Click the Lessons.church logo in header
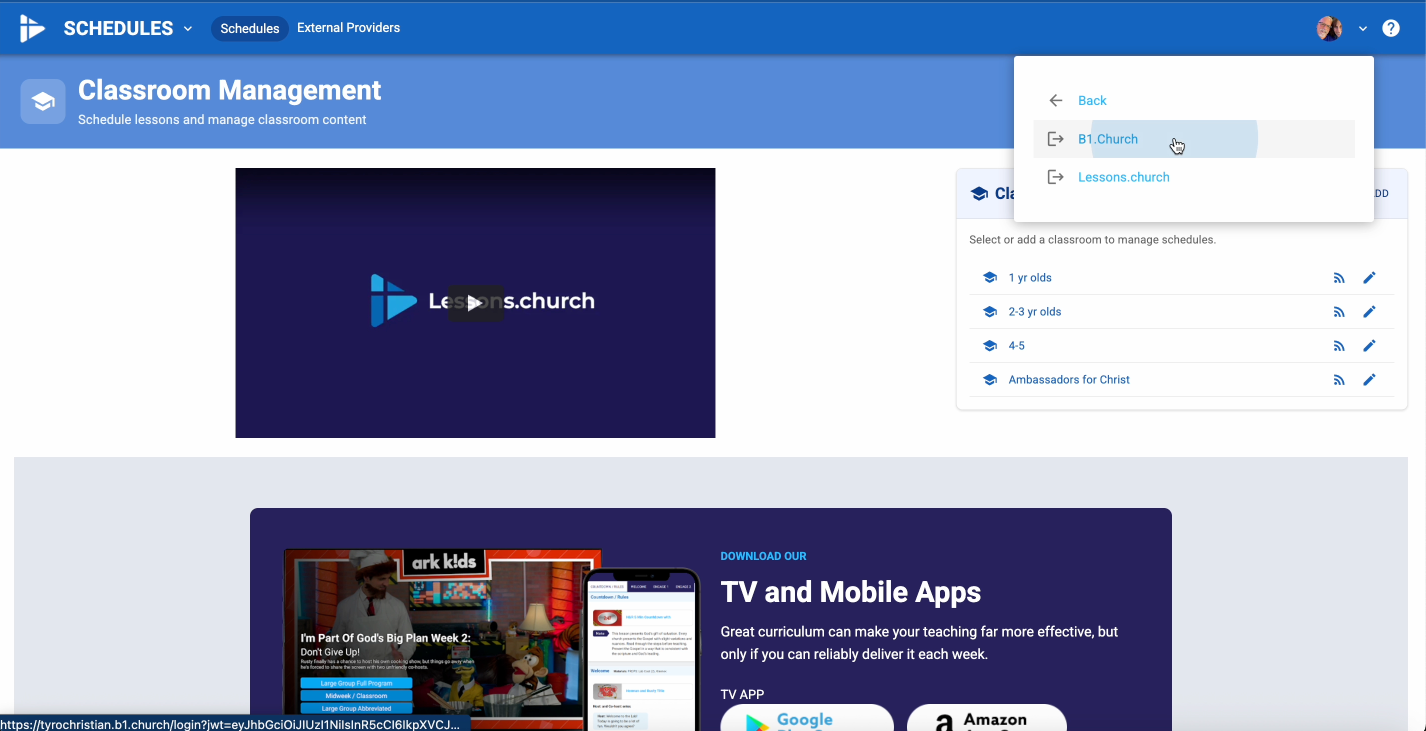1426x731 pixels. pyautogui.click(x=32, y=28)
